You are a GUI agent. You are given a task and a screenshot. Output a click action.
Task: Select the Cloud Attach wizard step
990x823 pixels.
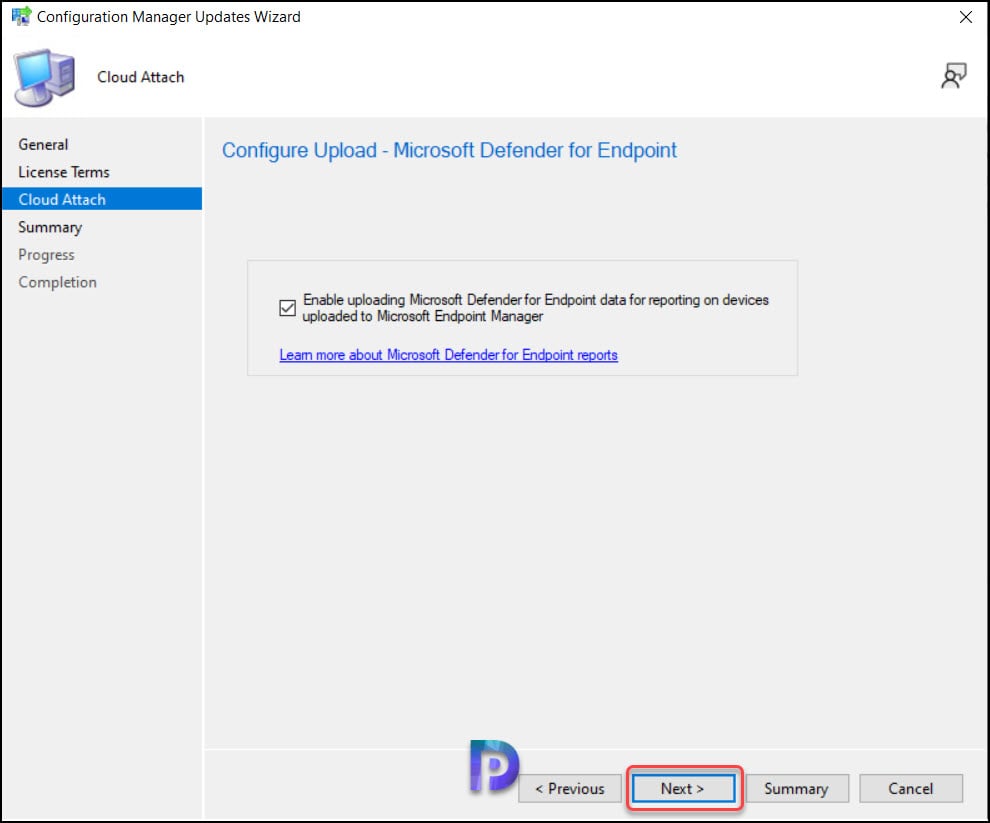point(102,199)
